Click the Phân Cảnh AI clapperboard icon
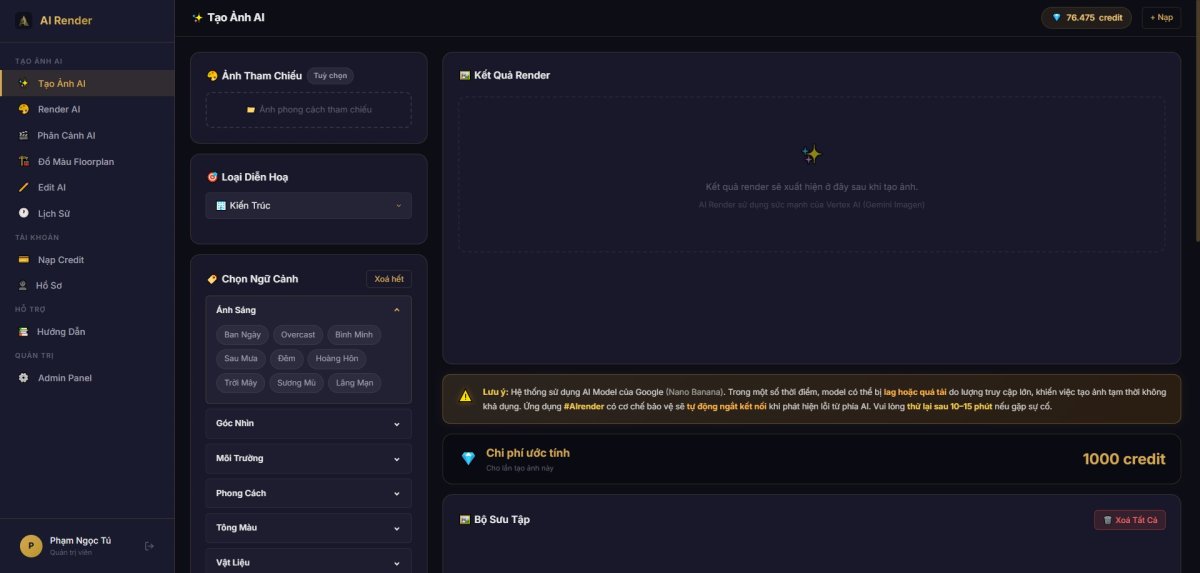This screenshot has width=1200, height=573. [x=23, y=135]
